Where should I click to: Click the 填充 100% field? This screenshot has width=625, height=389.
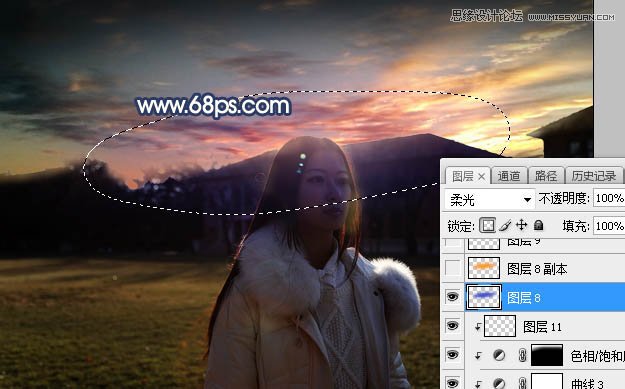(609, 226)
